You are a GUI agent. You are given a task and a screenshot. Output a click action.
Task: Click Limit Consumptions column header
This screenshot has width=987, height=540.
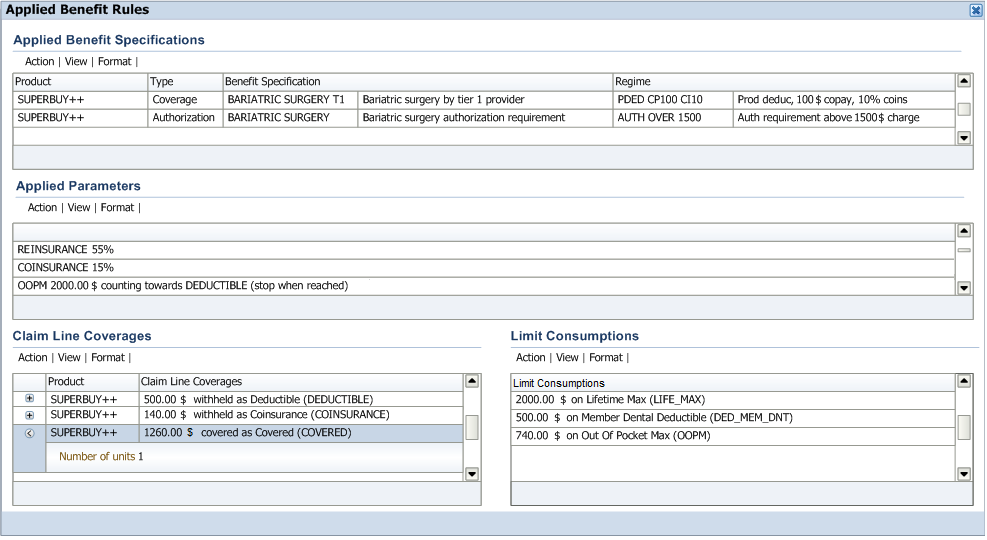[733, 383]
